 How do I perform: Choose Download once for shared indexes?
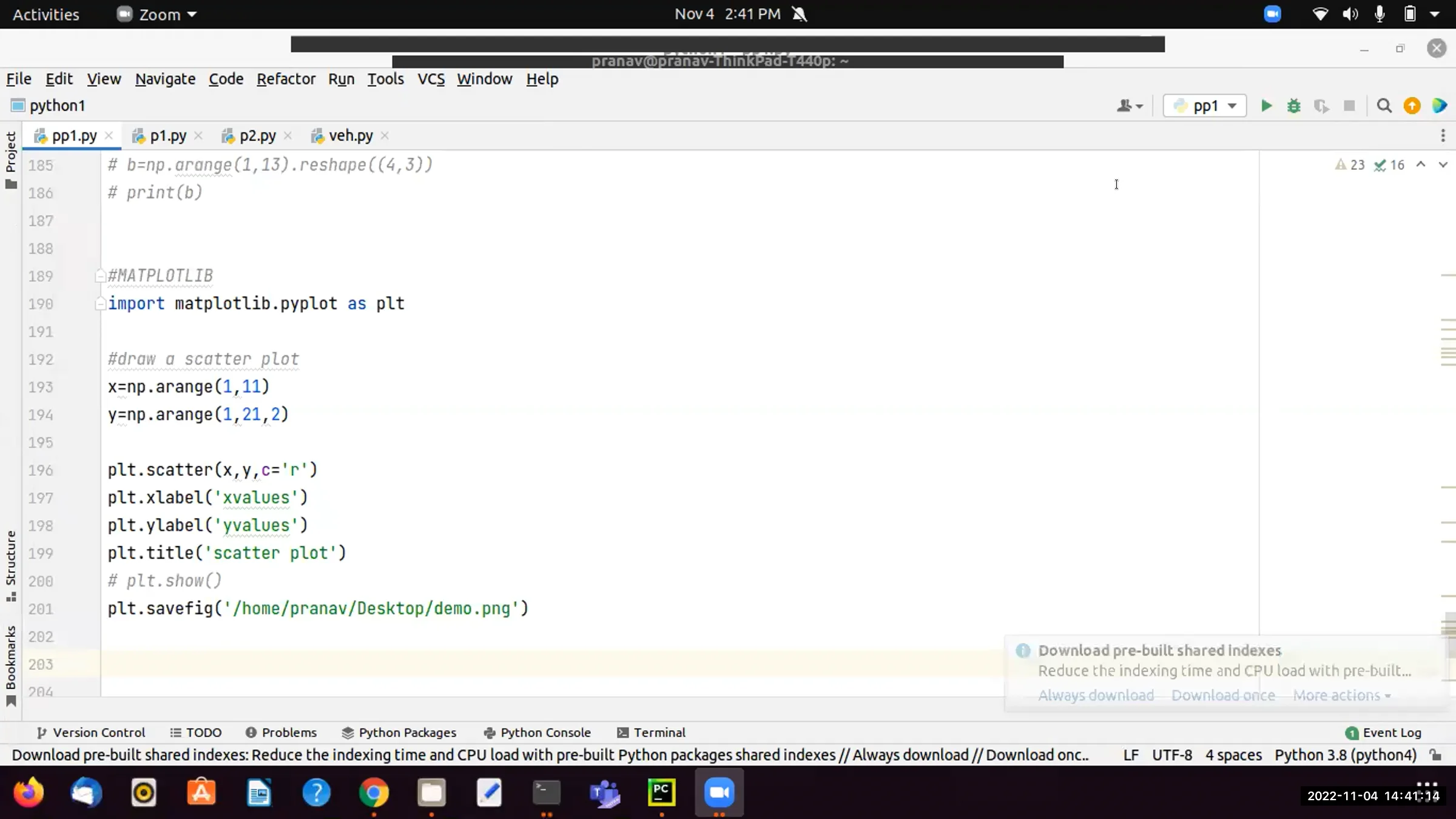[1223, 695]
